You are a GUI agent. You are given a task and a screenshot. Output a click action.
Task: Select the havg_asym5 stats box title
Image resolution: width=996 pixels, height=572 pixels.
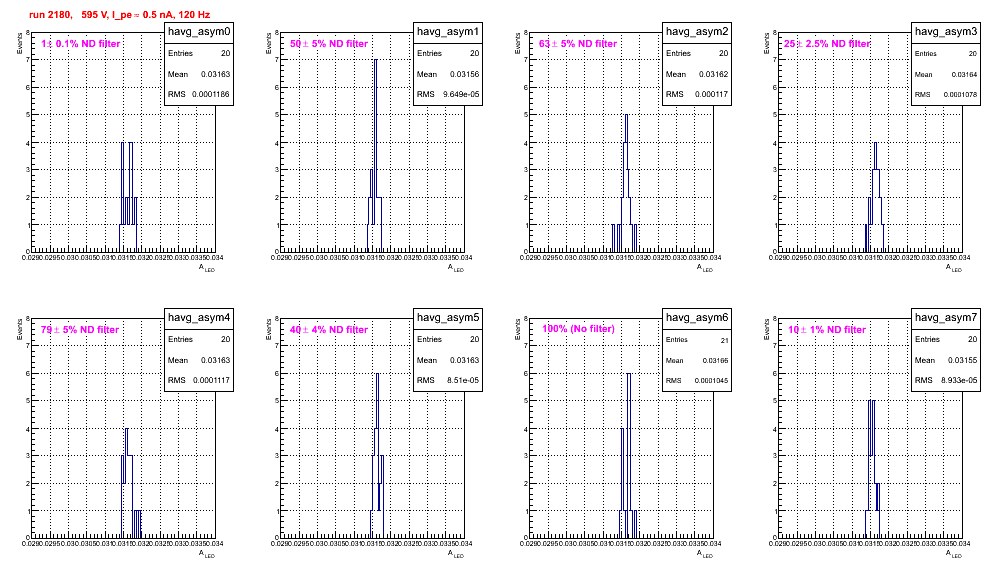(448, 318)
